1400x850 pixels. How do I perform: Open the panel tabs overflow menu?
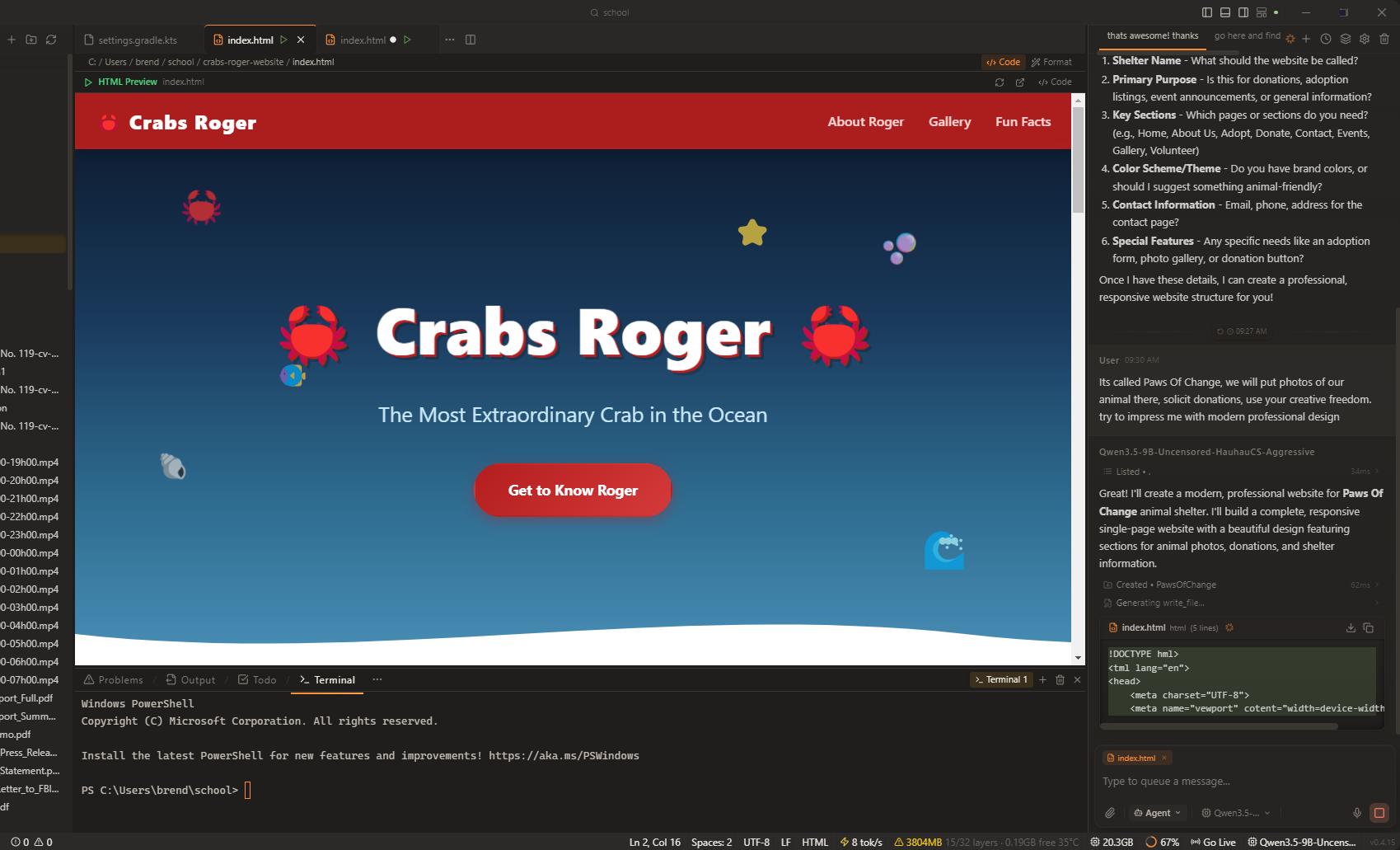click(x=377, y=679)
